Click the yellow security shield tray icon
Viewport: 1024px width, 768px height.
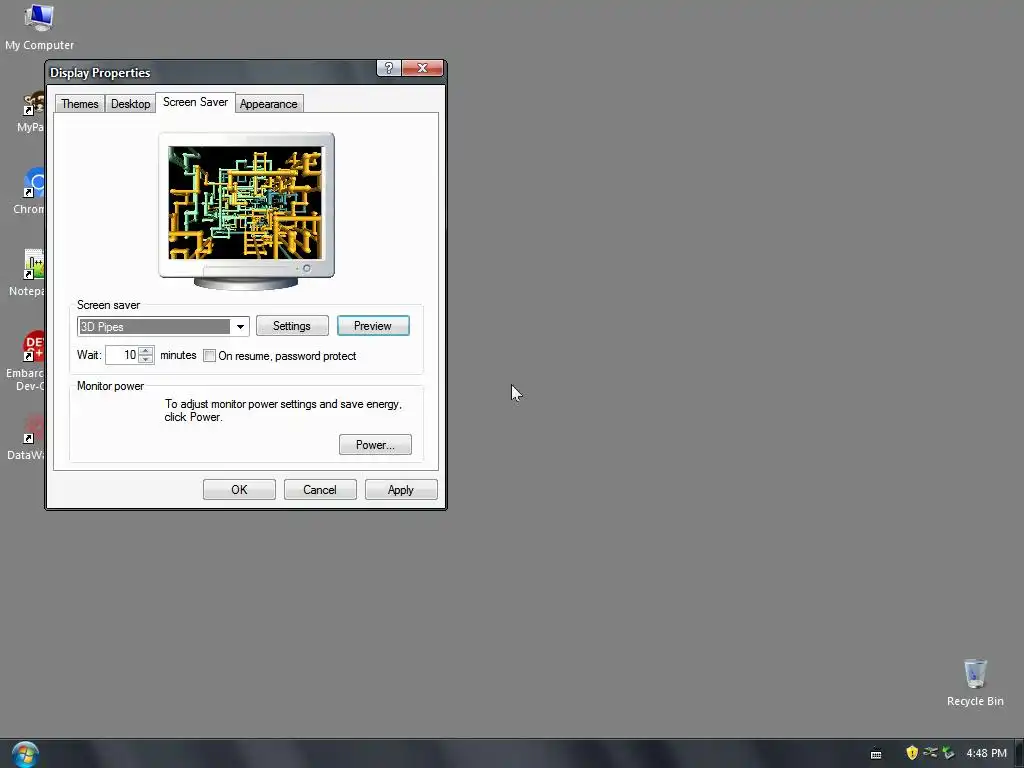click(912, 753)
